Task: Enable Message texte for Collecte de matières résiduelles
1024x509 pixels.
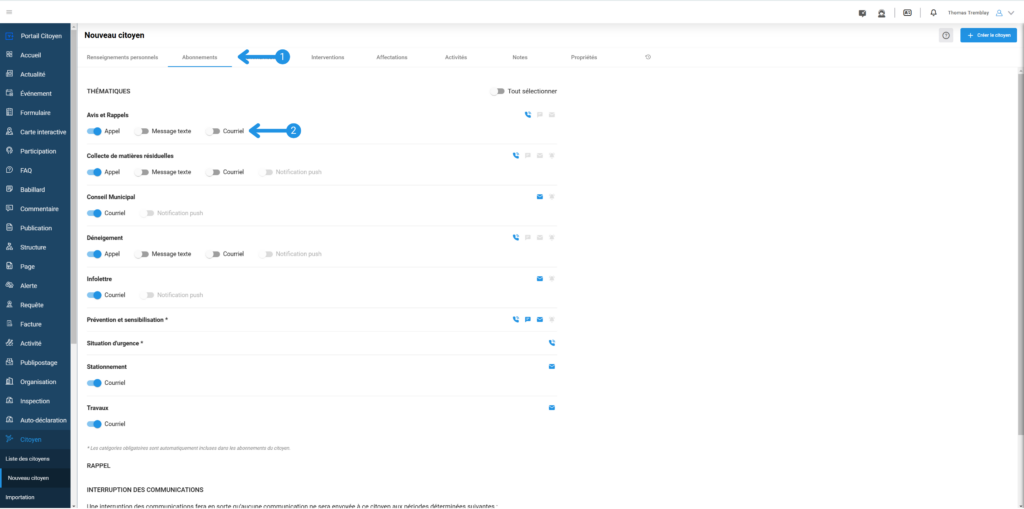Action: click(142, 172)
